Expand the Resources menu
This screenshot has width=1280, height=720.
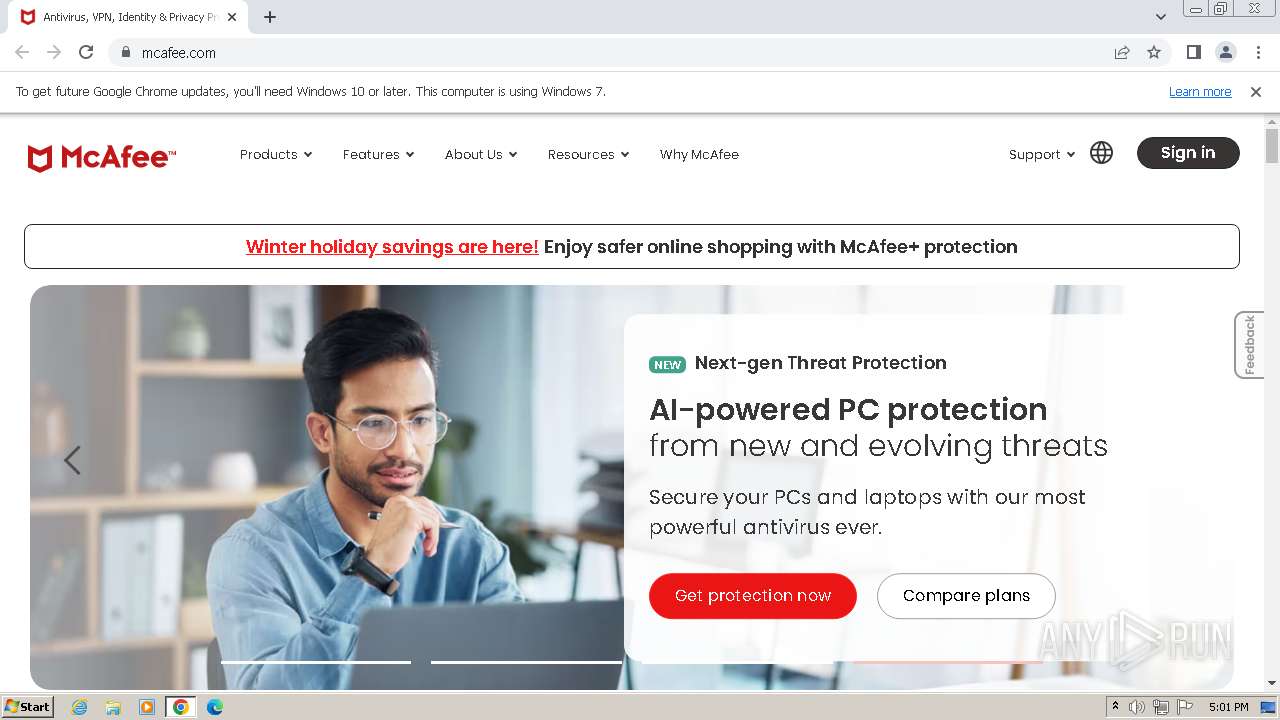click(x=588, y=154)
